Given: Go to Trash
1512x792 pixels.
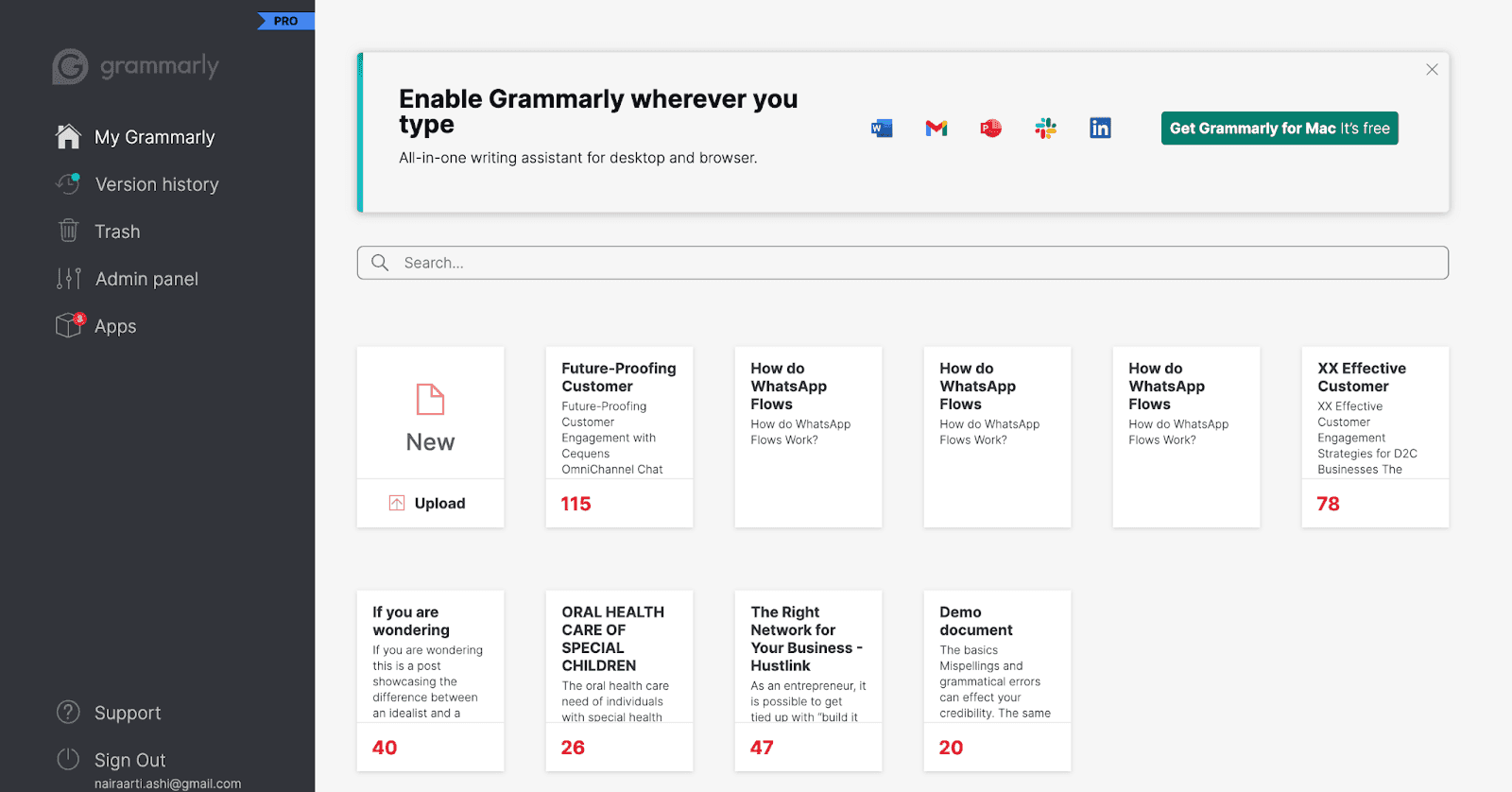Looking at the screenshot, I should pyautogui.click(x=117, y=232).
